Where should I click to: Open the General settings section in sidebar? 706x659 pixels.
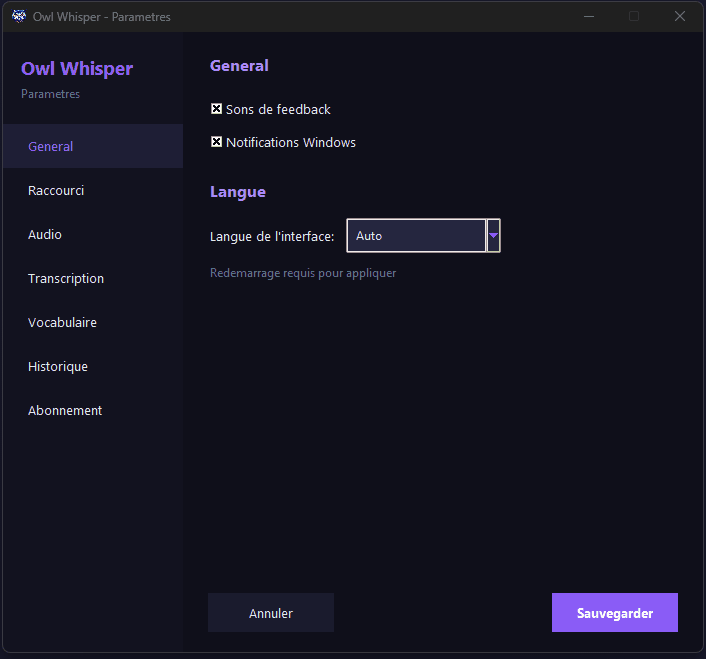click(x=51, y=146)
